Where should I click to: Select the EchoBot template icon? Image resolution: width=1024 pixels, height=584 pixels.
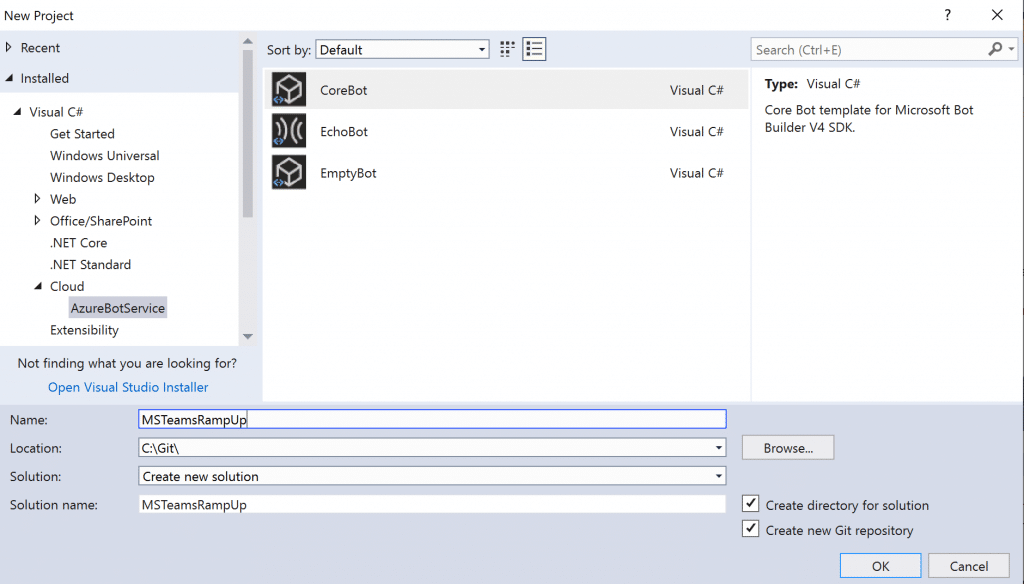point(289,131)
